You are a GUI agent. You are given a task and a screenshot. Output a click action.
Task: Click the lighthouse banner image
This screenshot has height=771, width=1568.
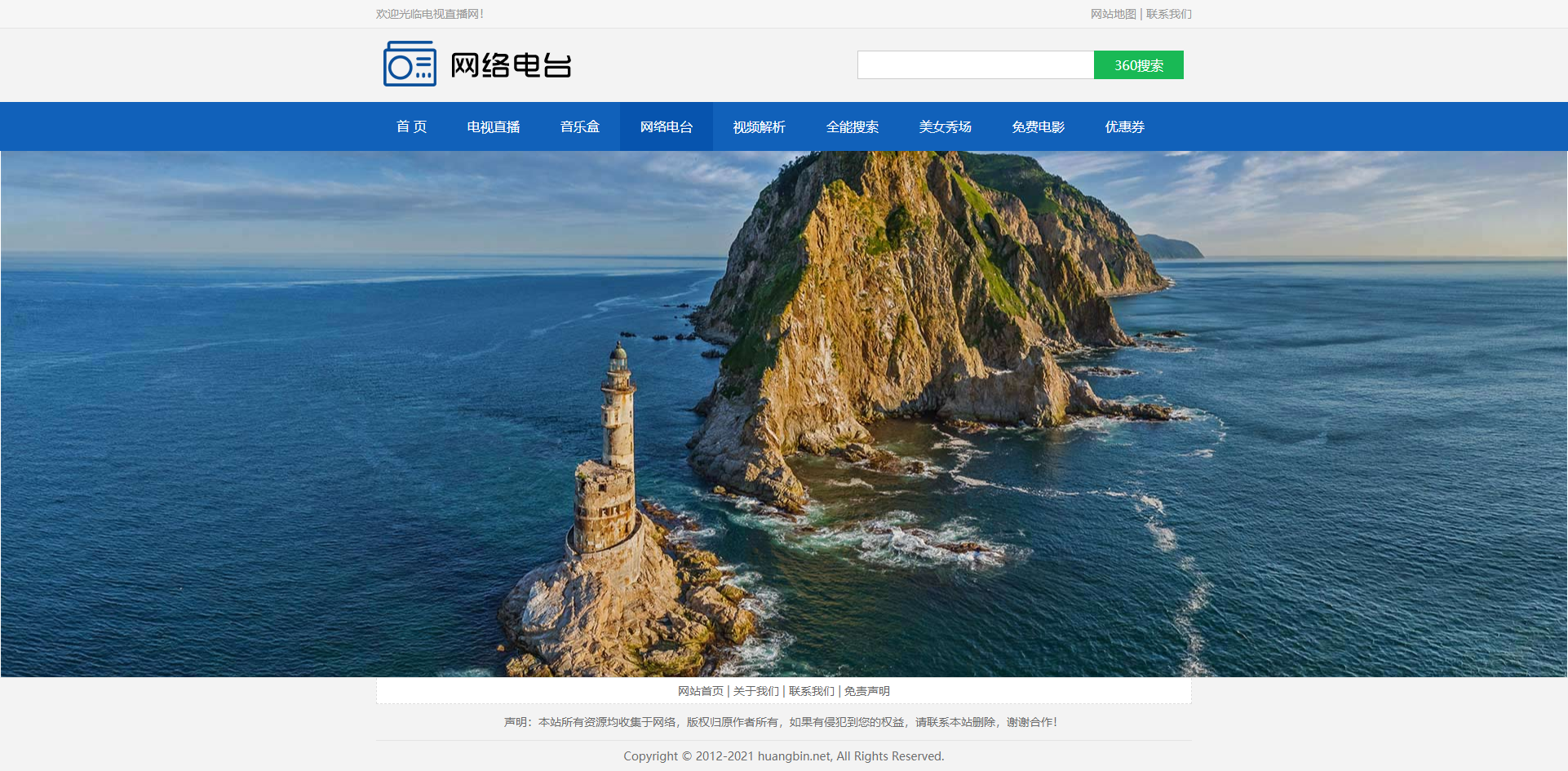click(x=784, y=414)
